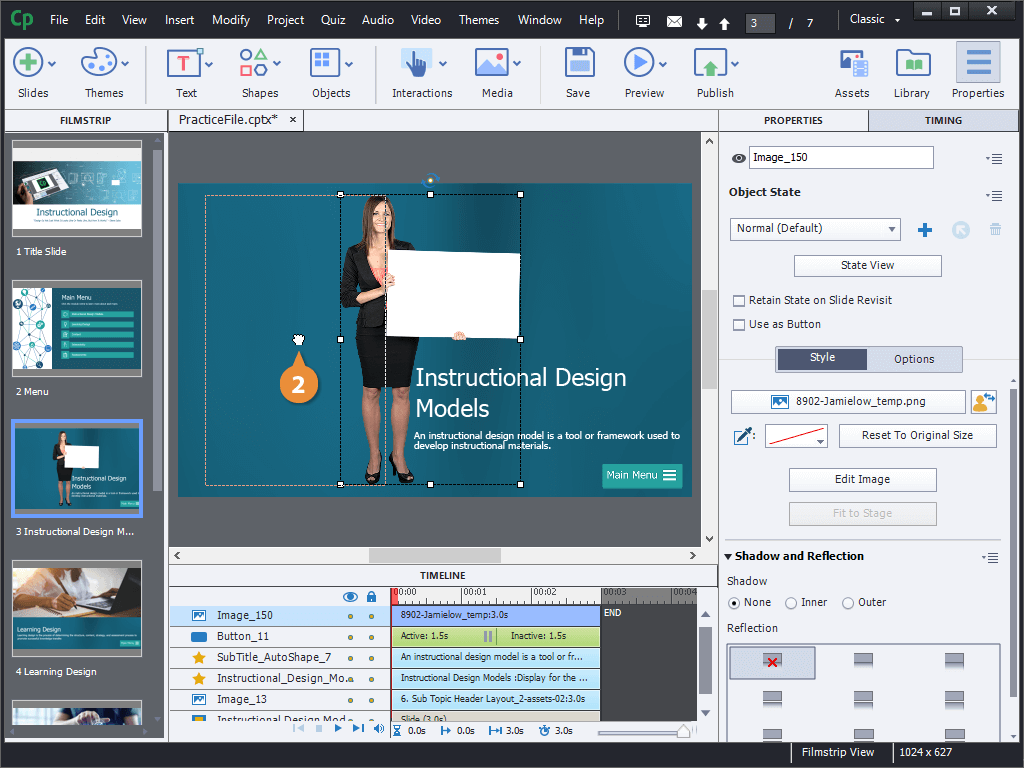Select the no-reflection preset swatch
1024x768 pixels.
point(772,662)
